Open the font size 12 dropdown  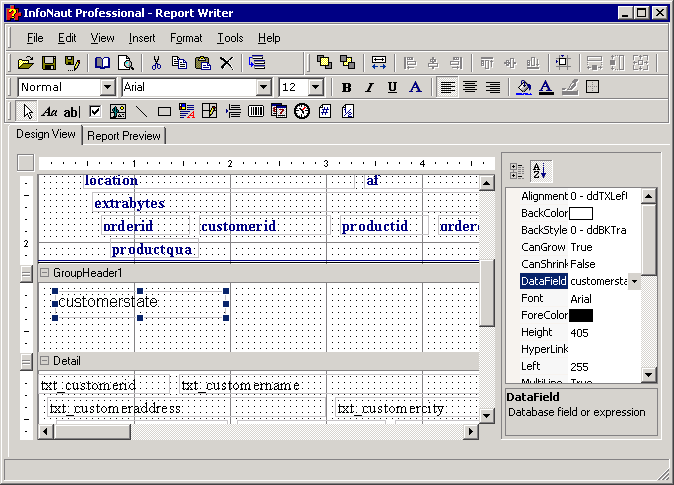click(316, 87)
